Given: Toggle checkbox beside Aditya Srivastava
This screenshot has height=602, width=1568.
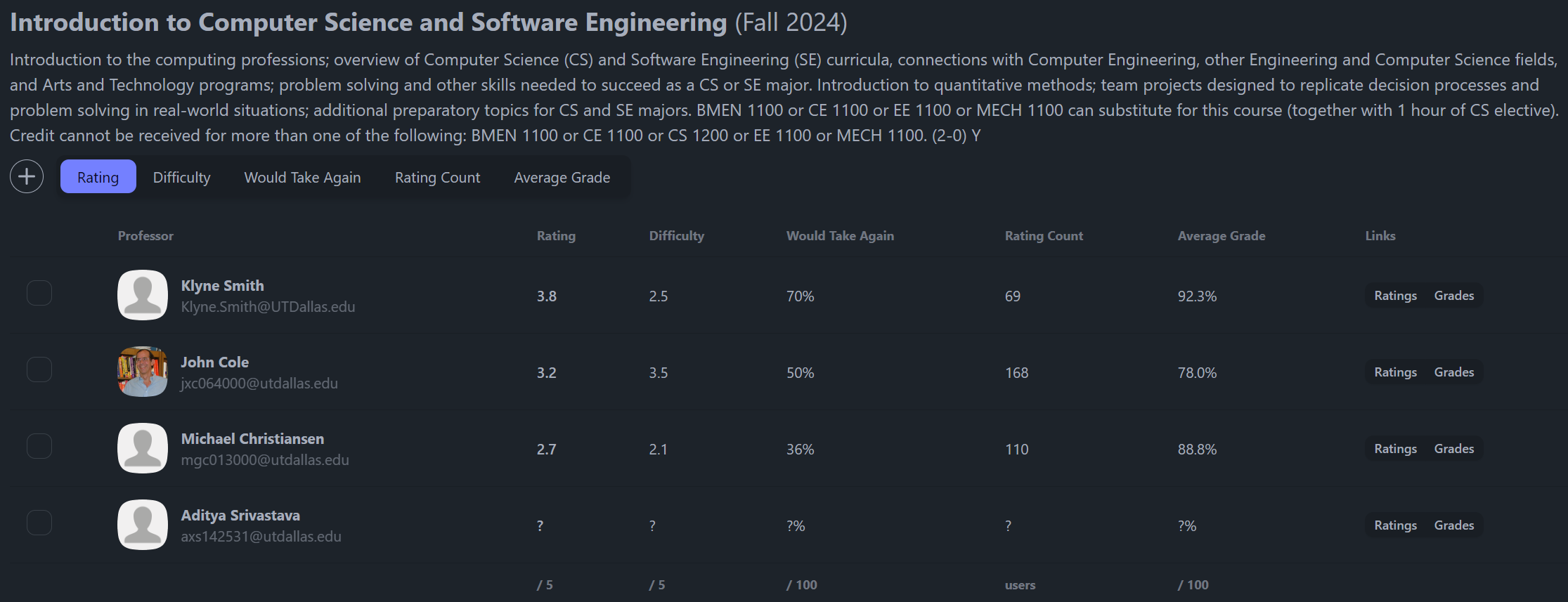Looking at the screenshot, I should coord(39,523).
